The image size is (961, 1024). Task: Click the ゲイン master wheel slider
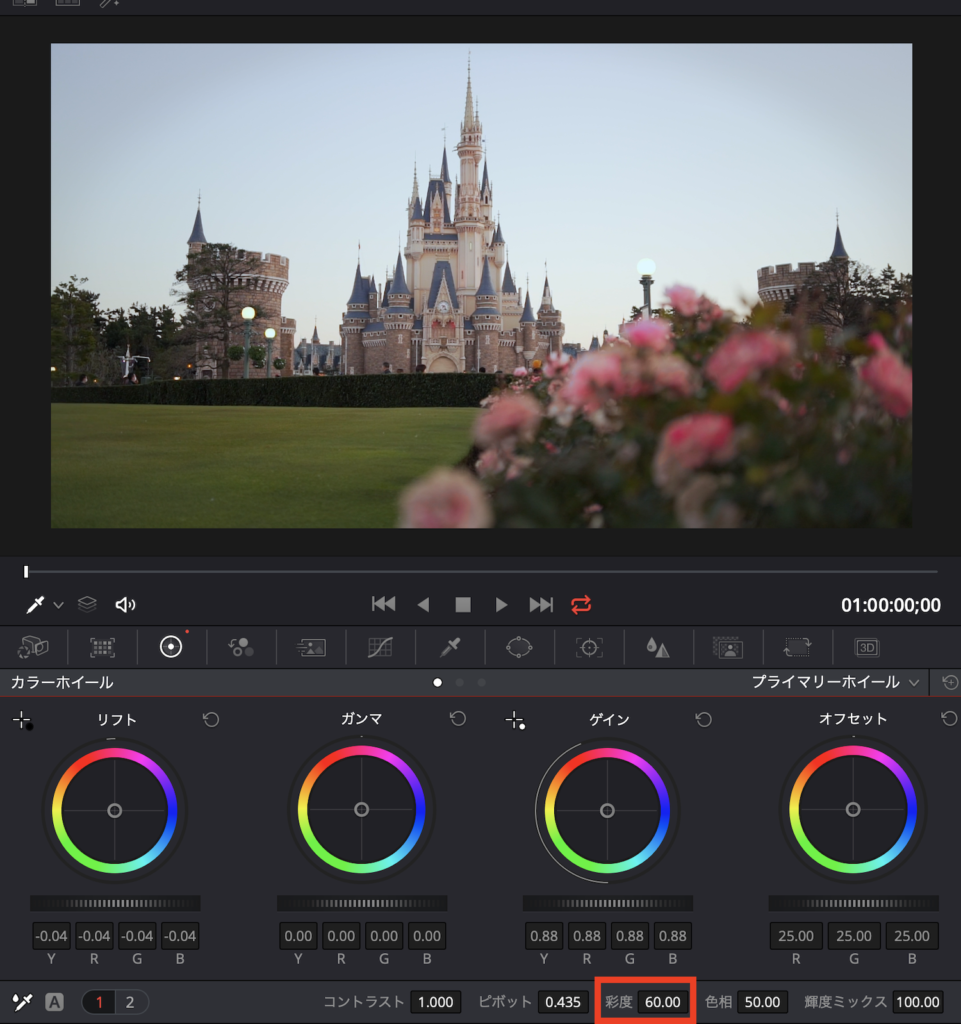607,903
